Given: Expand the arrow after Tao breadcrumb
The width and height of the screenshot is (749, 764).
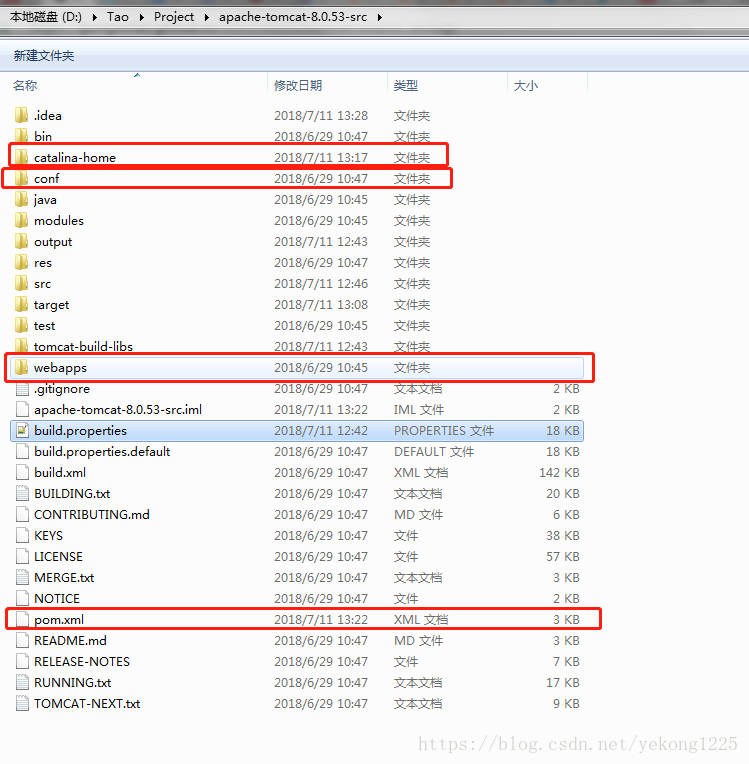Looking at the screenshot, I should pyautogui.click(x=142, y=18).
